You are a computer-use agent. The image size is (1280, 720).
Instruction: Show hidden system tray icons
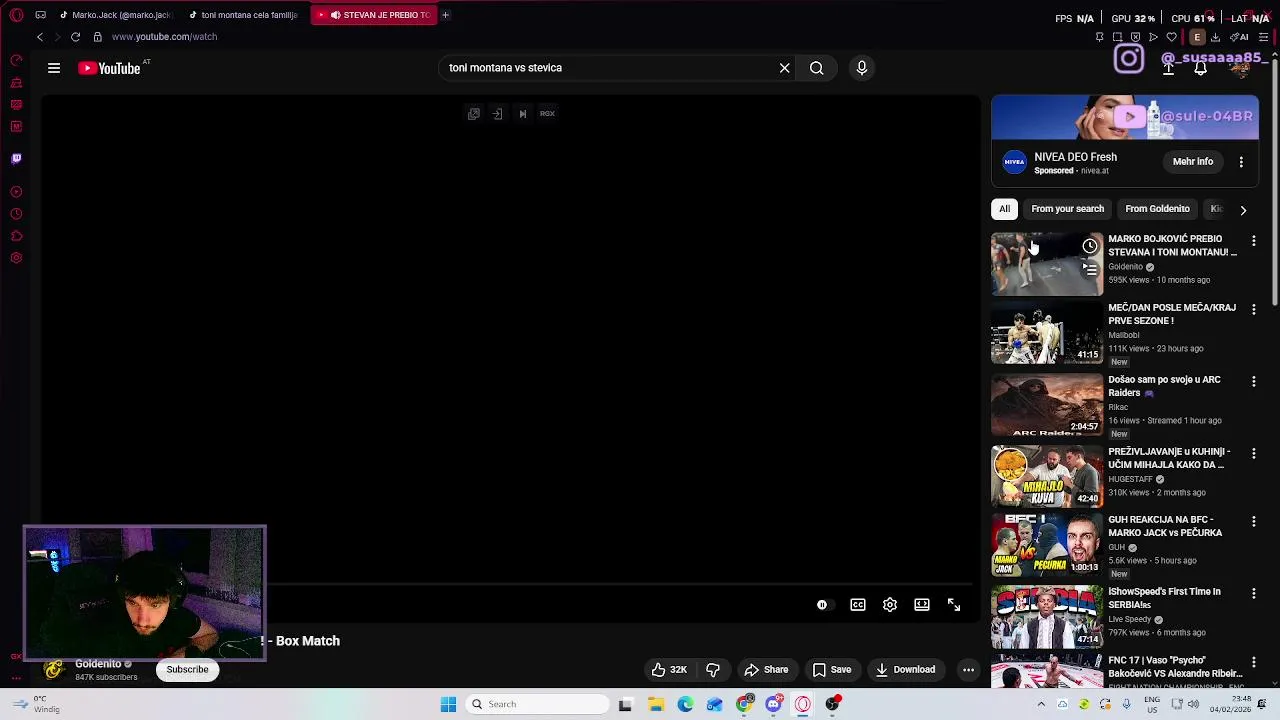[1041, 704]
